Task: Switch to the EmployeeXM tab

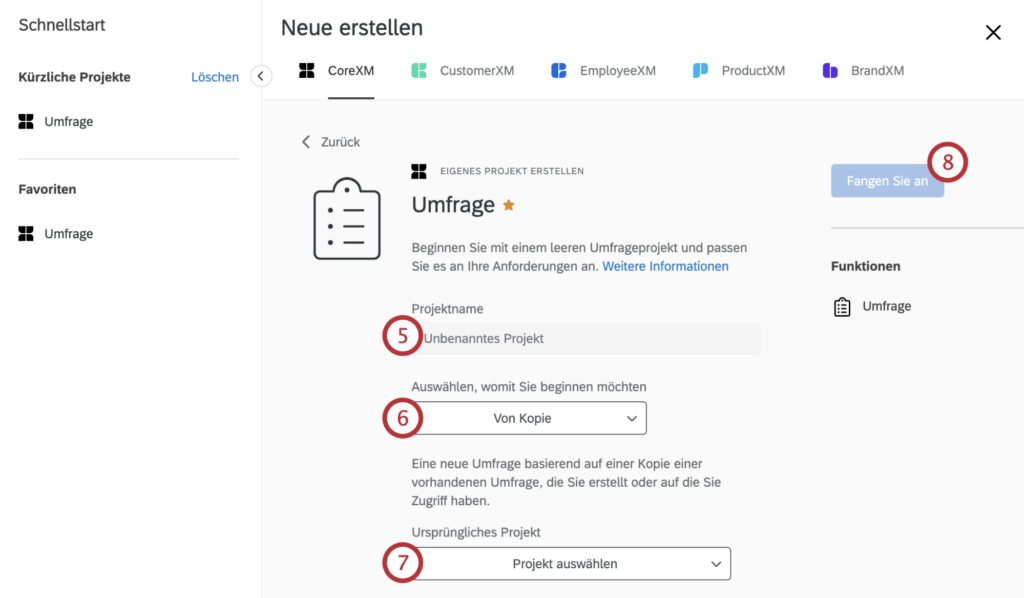Action: point(603,71)
